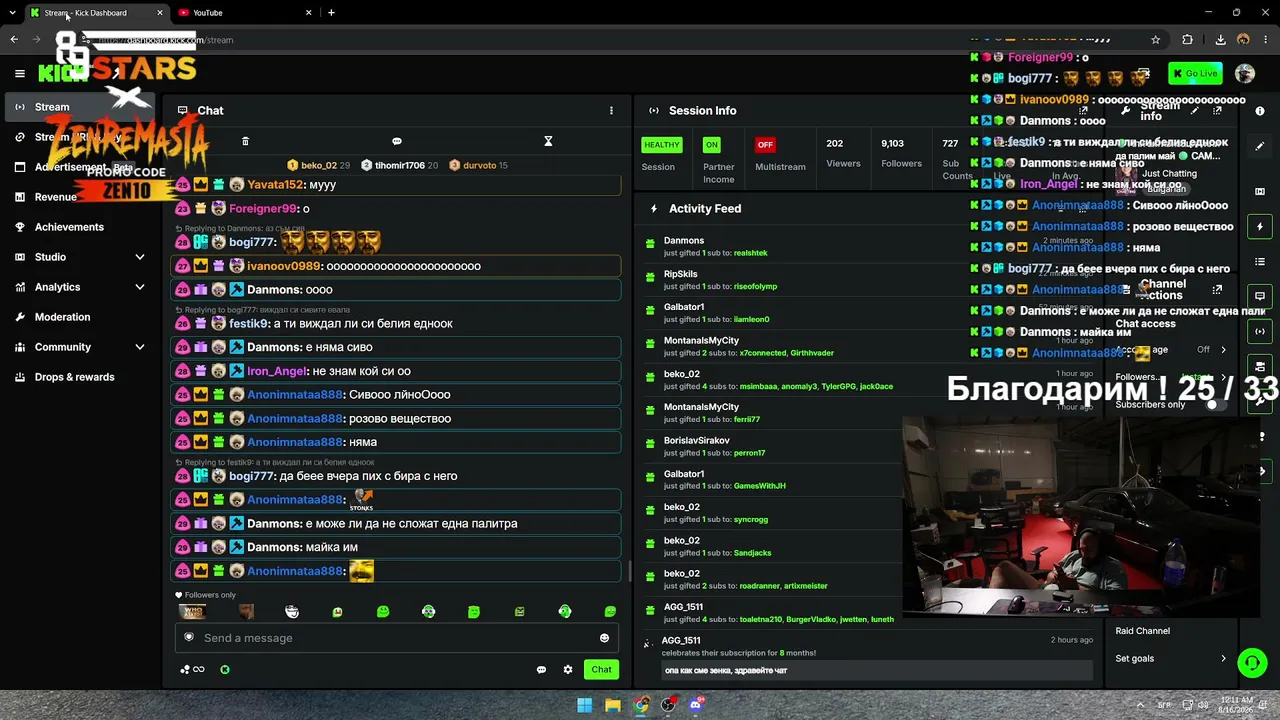Go back in browser history
Image resolution: width=1280 pixels, height=720 pixels.
(14, 40)
